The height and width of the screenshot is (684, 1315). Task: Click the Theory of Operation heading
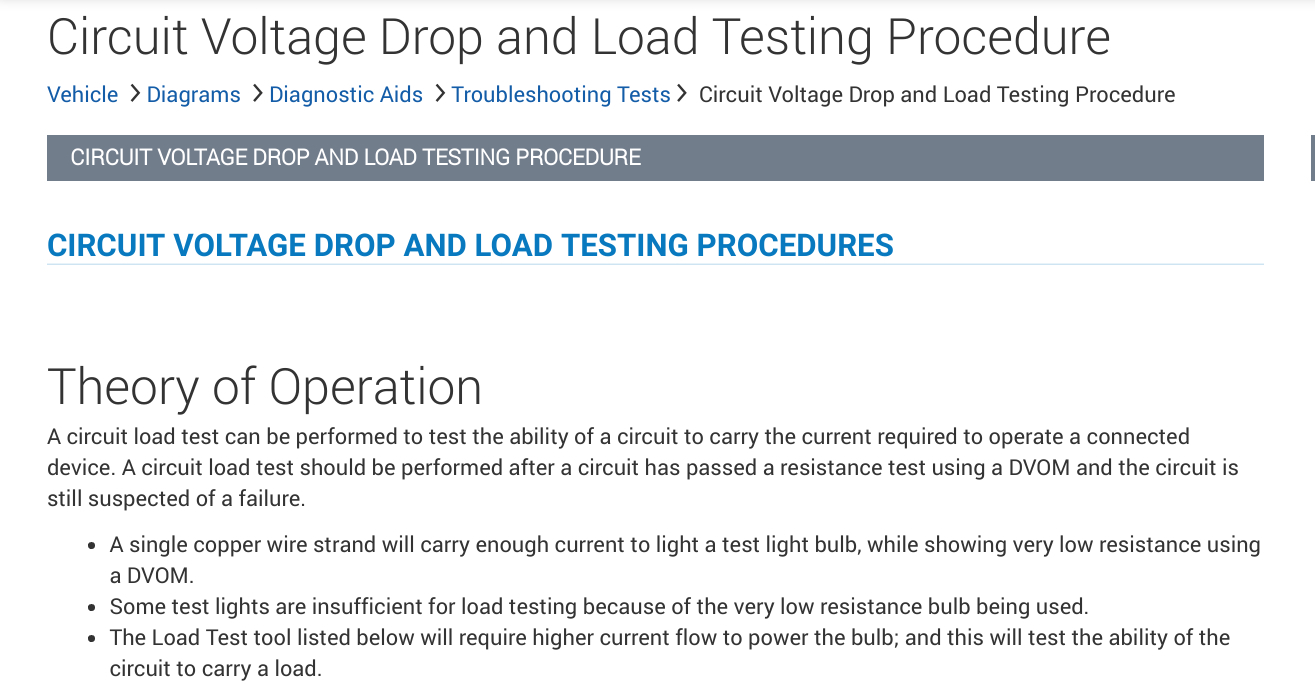point(265,387)
